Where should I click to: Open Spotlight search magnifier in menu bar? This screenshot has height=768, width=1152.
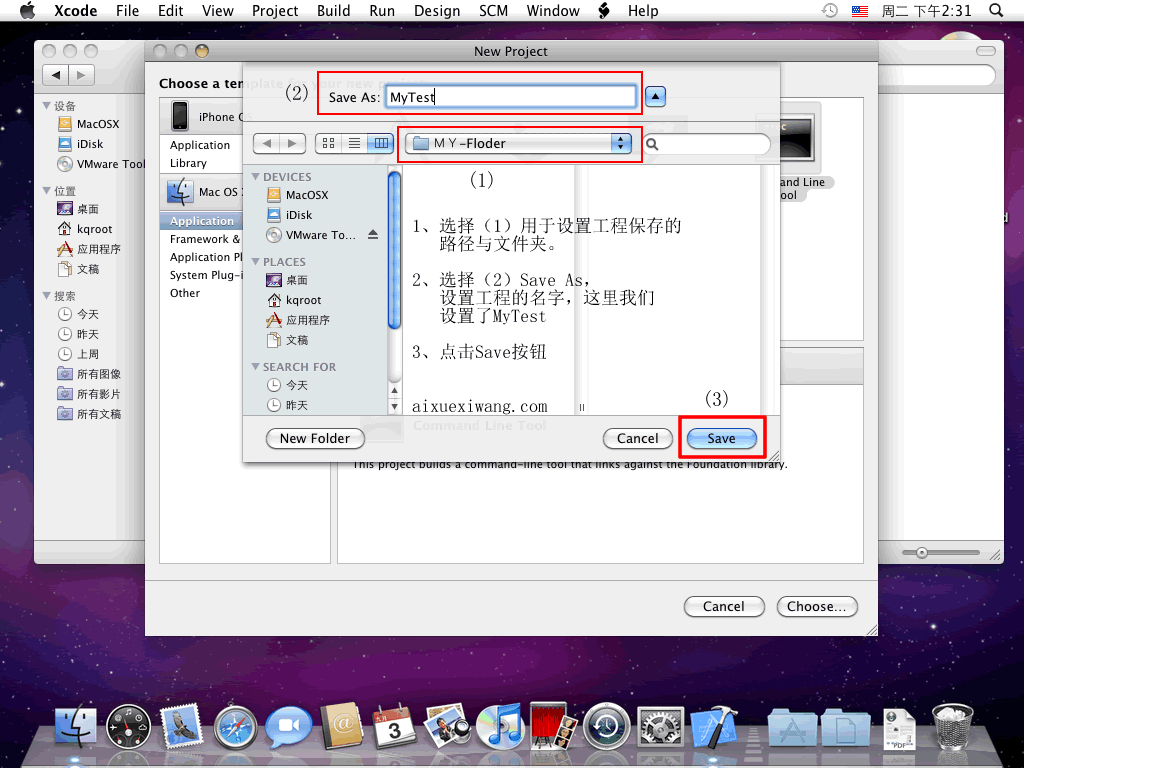coord(996,10)
